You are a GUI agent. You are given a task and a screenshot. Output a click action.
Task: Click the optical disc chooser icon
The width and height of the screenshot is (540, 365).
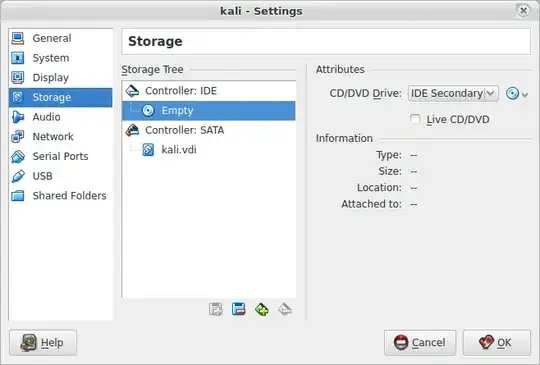pos(512,93)
